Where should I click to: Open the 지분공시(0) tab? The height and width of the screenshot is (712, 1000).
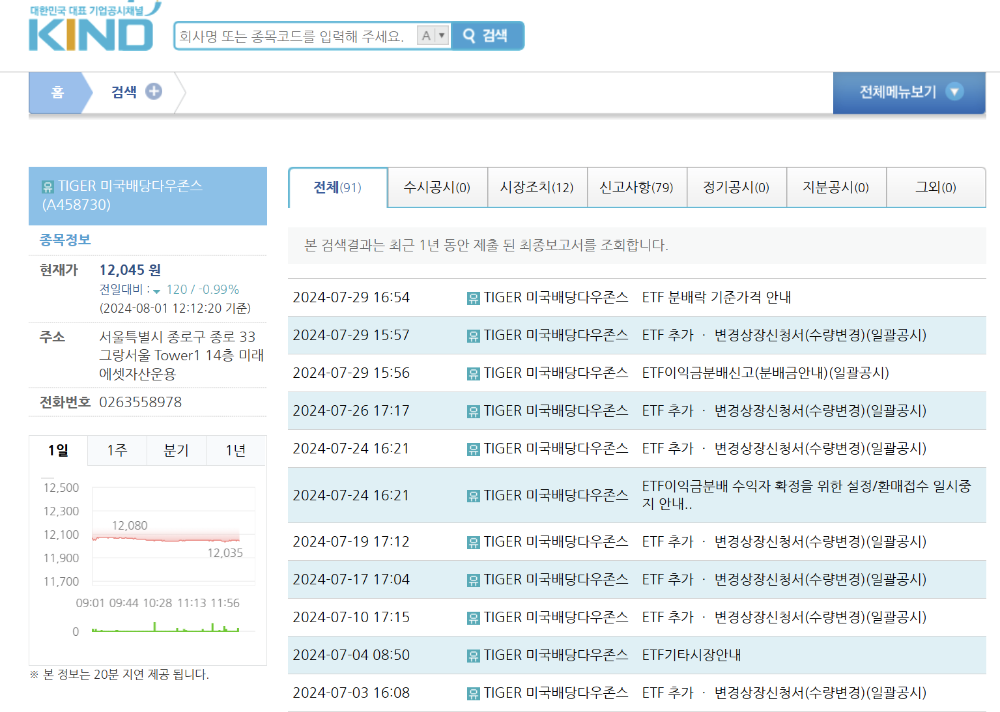pyautogui.click(x=836, y=188)
